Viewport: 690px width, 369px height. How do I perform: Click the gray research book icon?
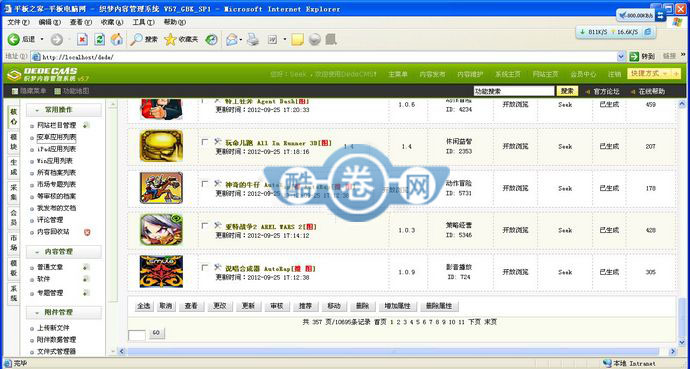[331, 40]
